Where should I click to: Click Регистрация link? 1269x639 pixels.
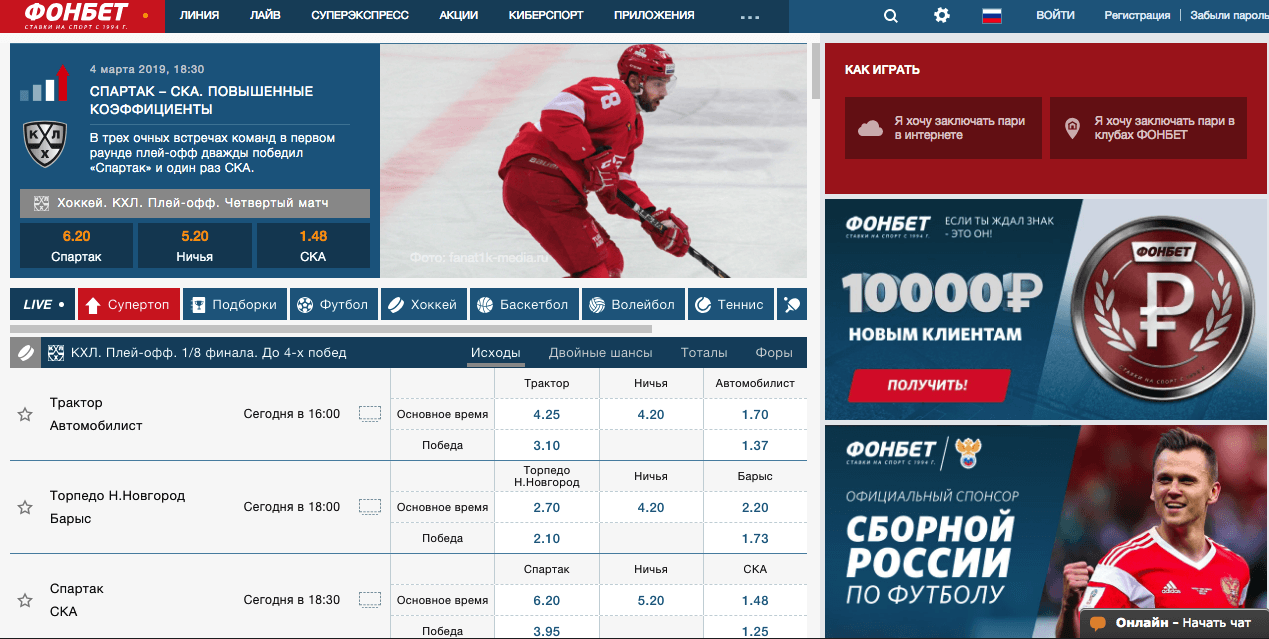point(1137,15)
